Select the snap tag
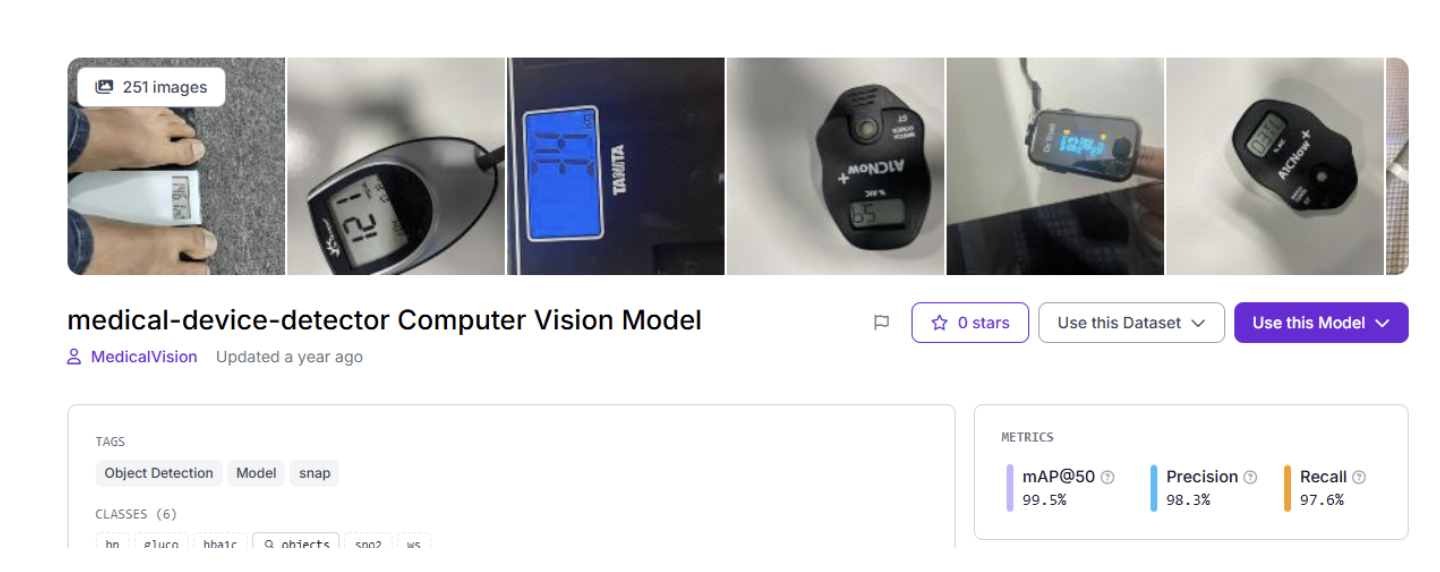This screenshot has height=572, width=1440. pos(315,473)
